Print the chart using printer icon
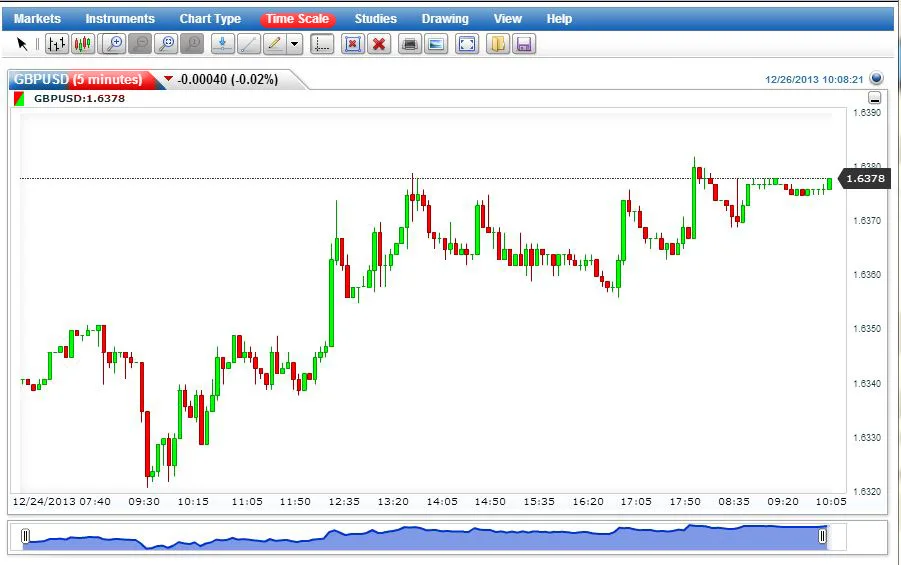The width and height of the screenshot is (901, 565). pos(409,44)
